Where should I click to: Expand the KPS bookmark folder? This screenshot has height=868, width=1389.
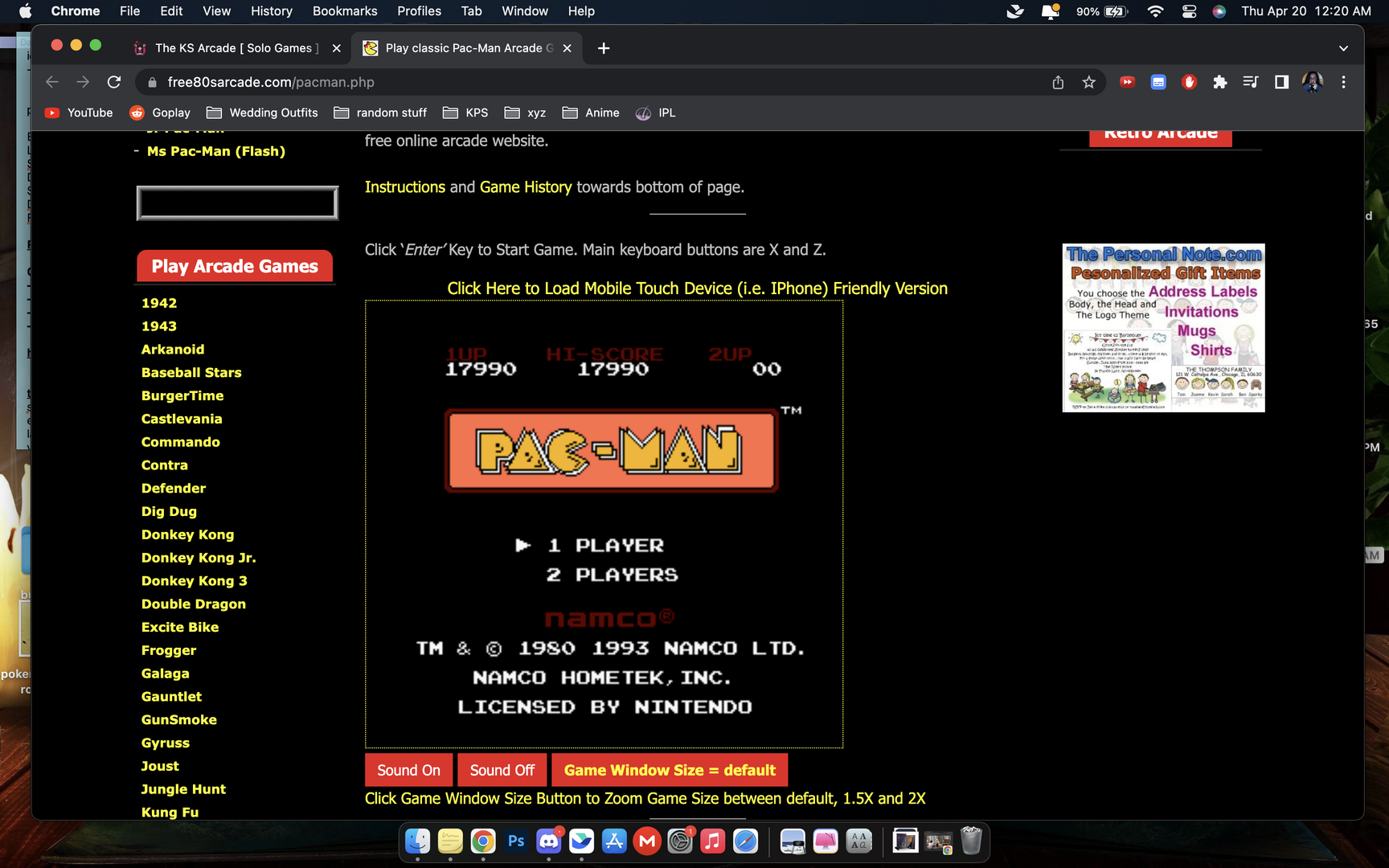coord(465,113)
